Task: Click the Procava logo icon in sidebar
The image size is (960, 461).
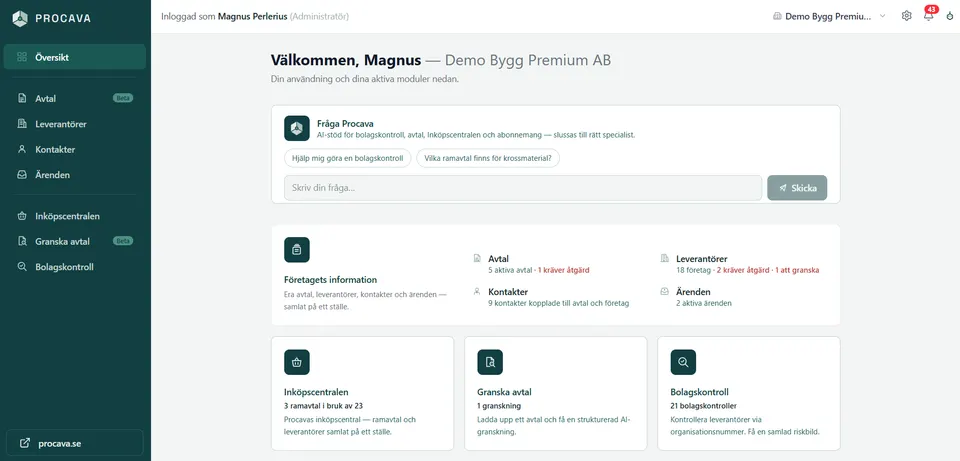Action: pos(20,18)
